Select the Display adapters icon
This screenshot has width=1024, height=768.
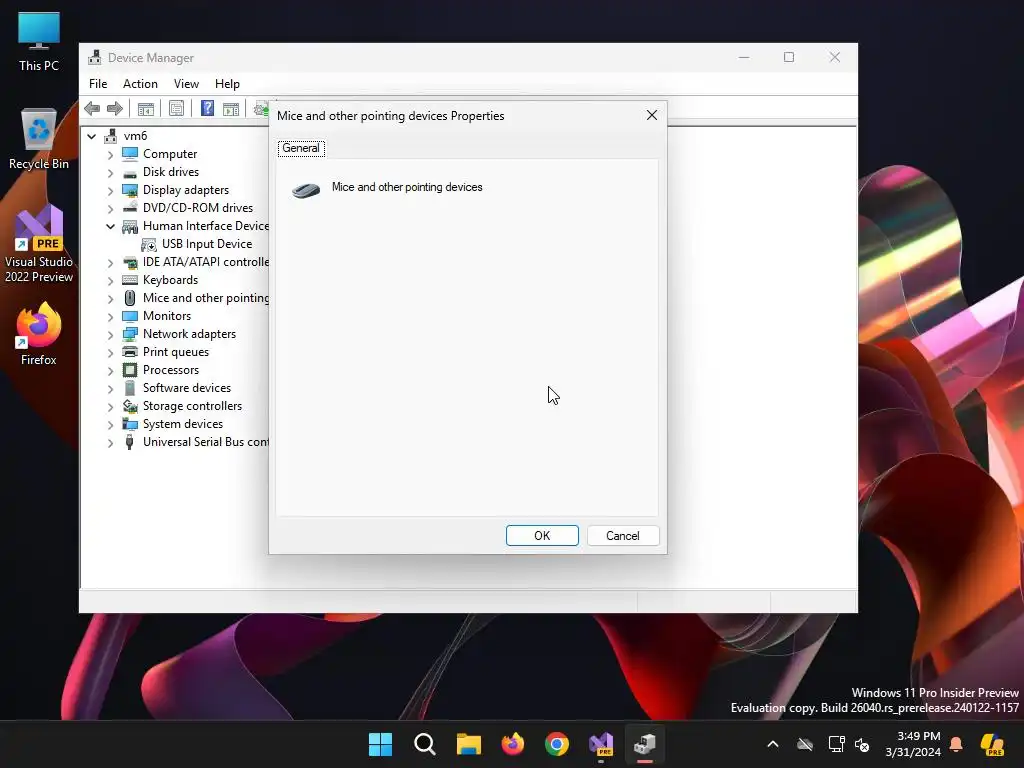(x=130, y=190)
